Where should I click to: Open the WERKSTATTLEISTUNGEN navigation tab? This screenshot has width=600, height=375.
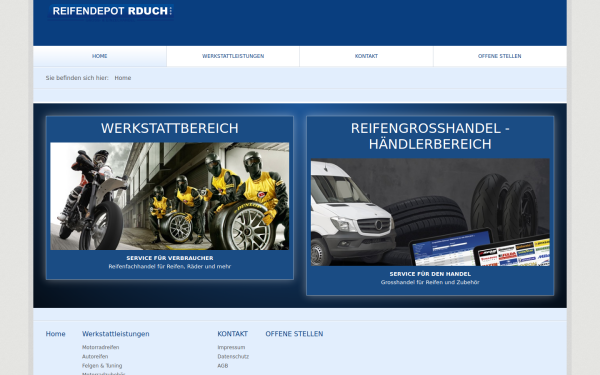(x=233, y=56)
